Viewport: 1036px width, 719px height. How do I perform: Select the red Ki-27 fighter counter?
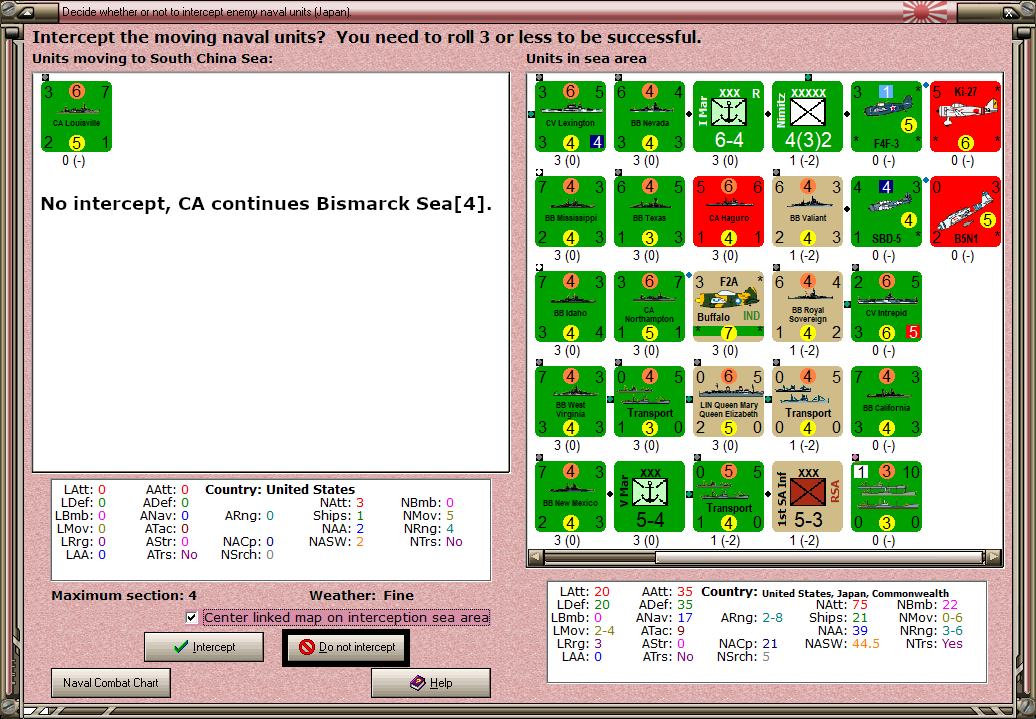(x=965, y=116)
